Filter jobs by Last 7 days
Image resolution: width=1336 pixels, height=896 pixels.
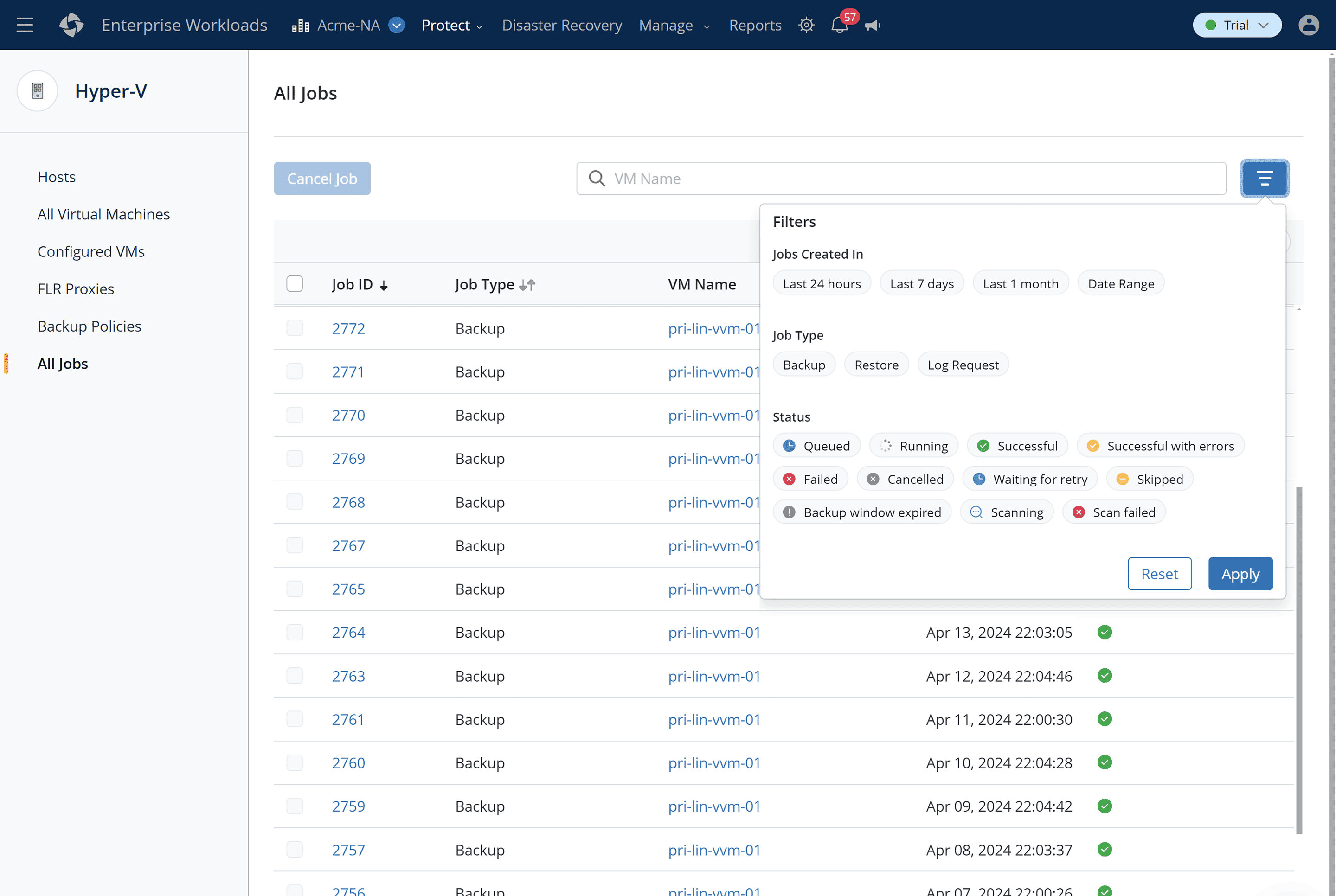click(x=922, y=283)
